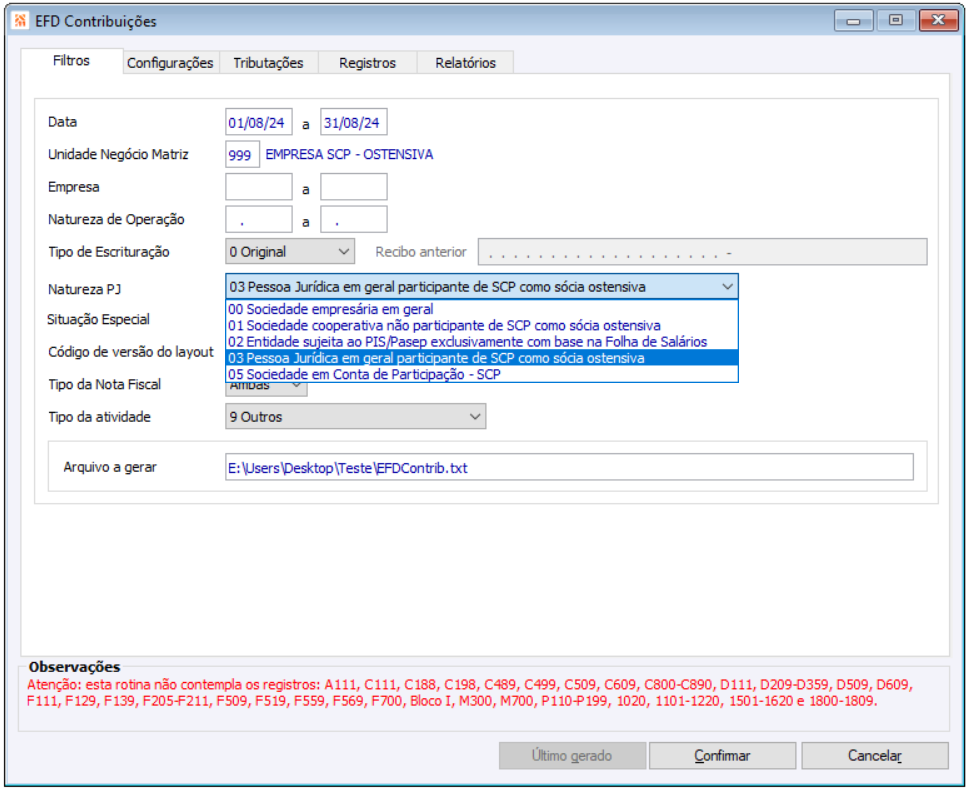The image size is (971, 790).
Task: Open the Tipo da atividade dropdown
Action: point(355,417)
